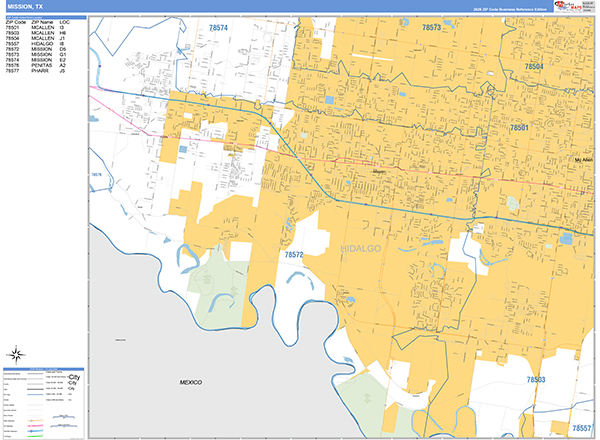Select the 78501 ZIP label on map
Image resolution: width=600 pixels, height=440 pixels.
point(520,129)
